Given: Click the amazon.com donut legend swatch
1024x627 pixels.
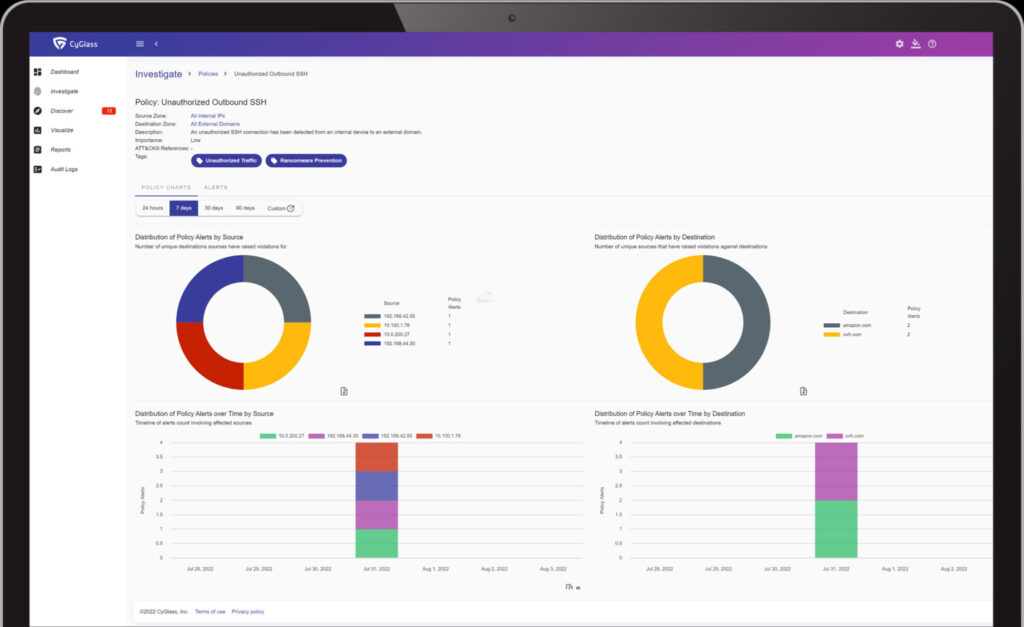Looking at the screenshot, I should click(x=831, y=325).
